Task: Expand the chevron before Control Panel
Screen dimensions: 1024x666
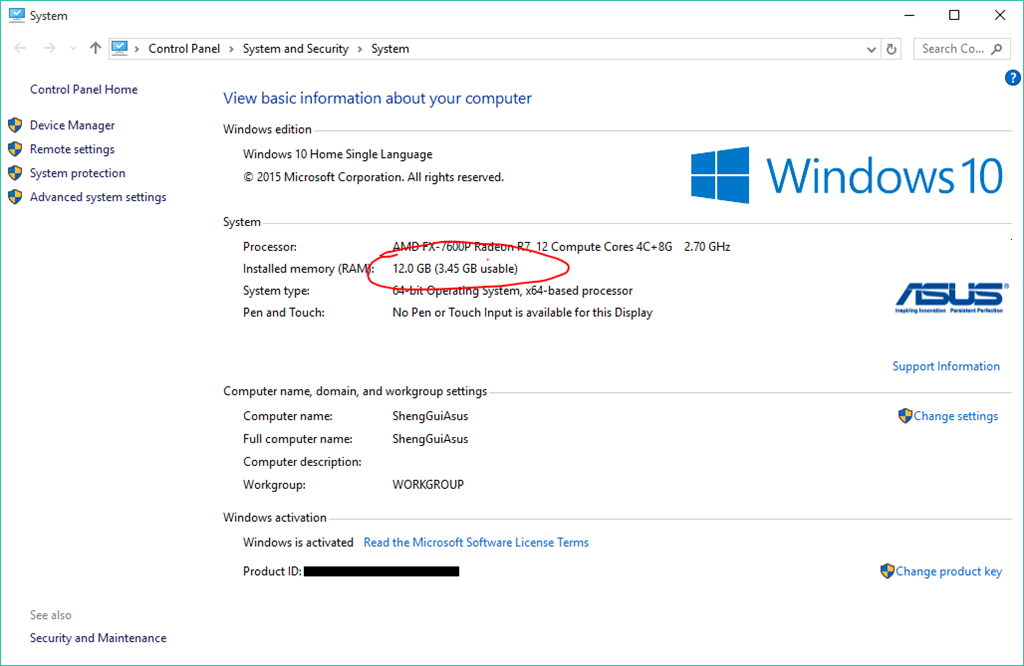Action: [136, 49]
